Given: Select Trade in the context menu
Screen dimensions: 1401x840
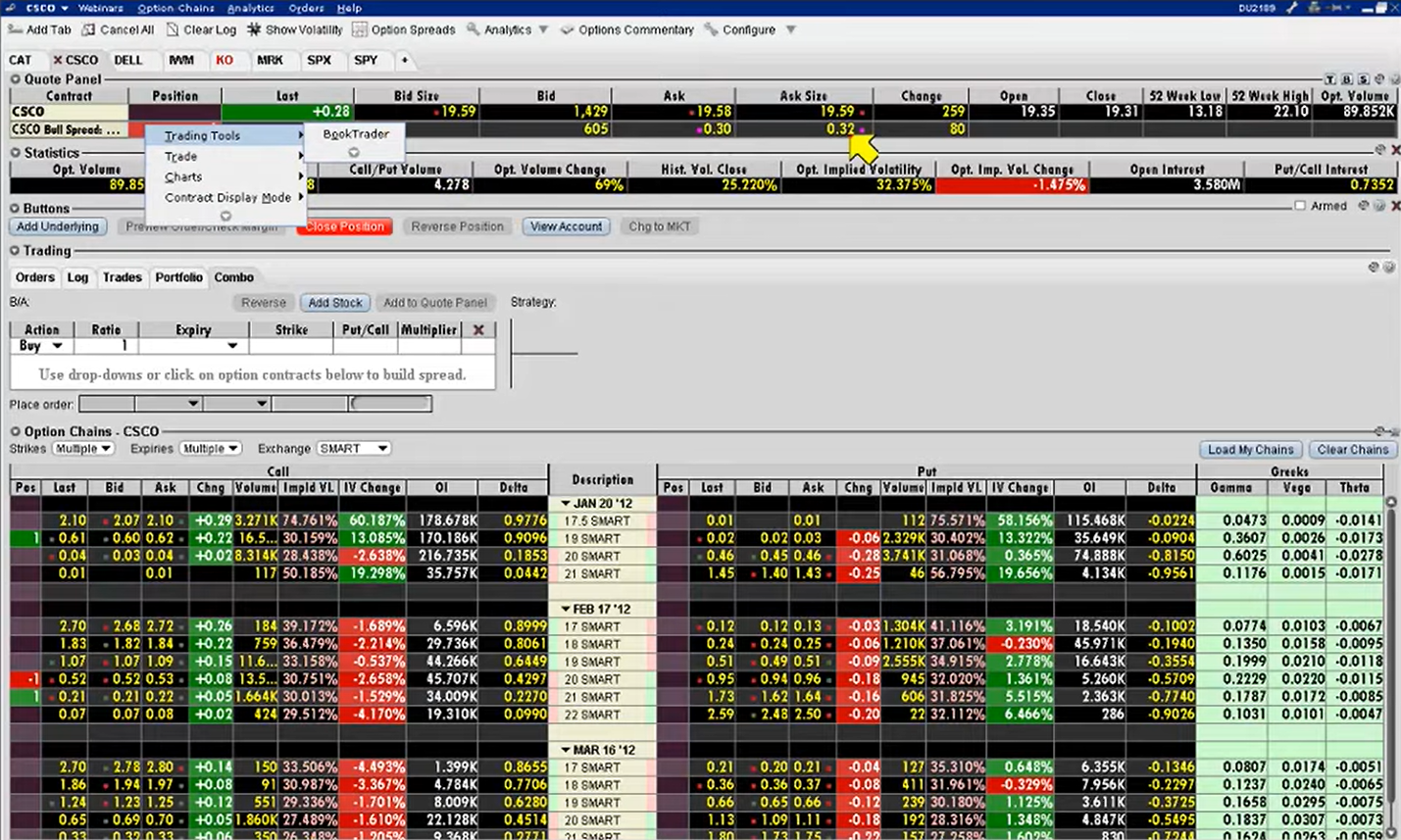Looking at the screenshot, I should (x=226, y=157).
